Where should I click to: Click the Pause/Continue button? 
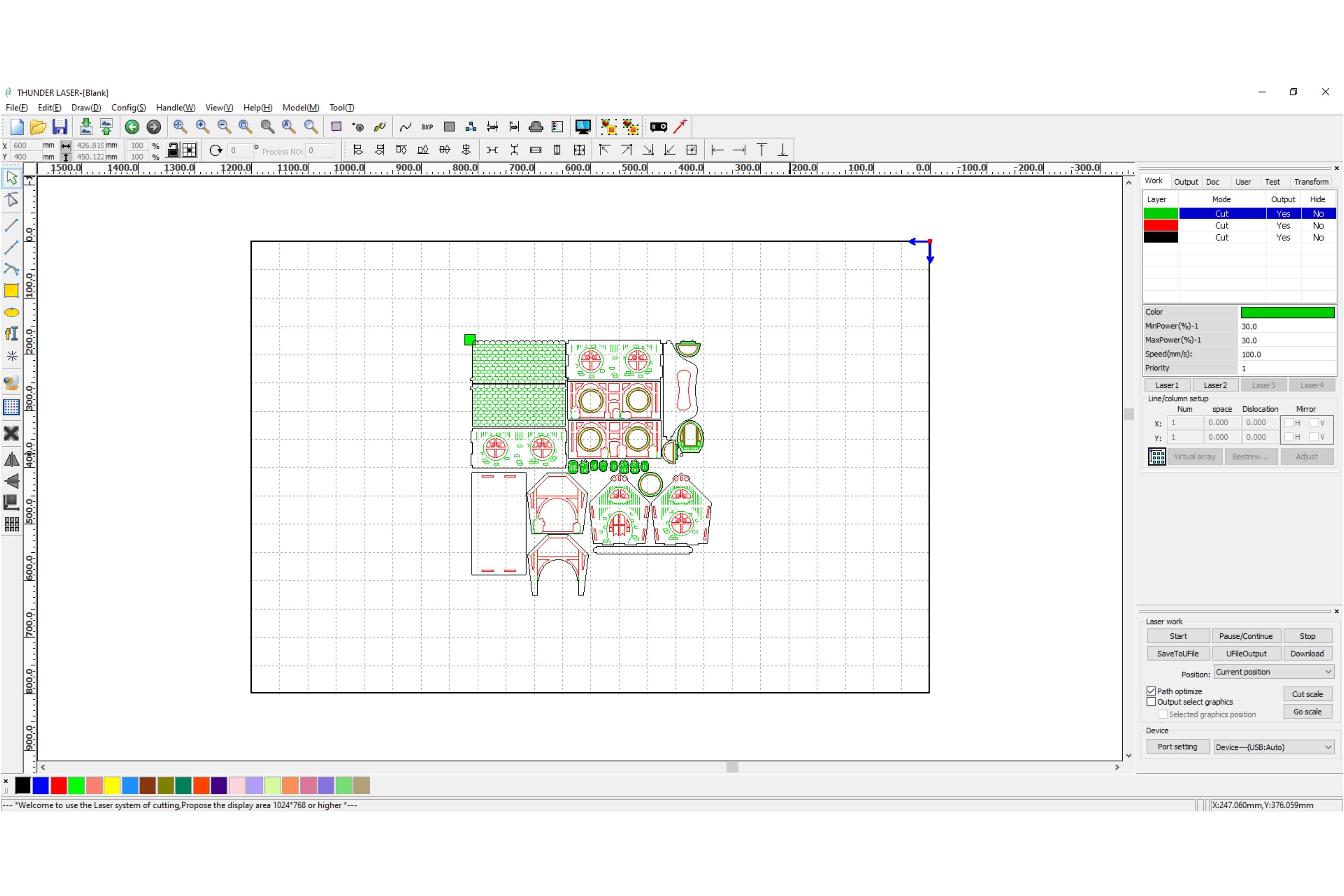tap(1246, 636)
